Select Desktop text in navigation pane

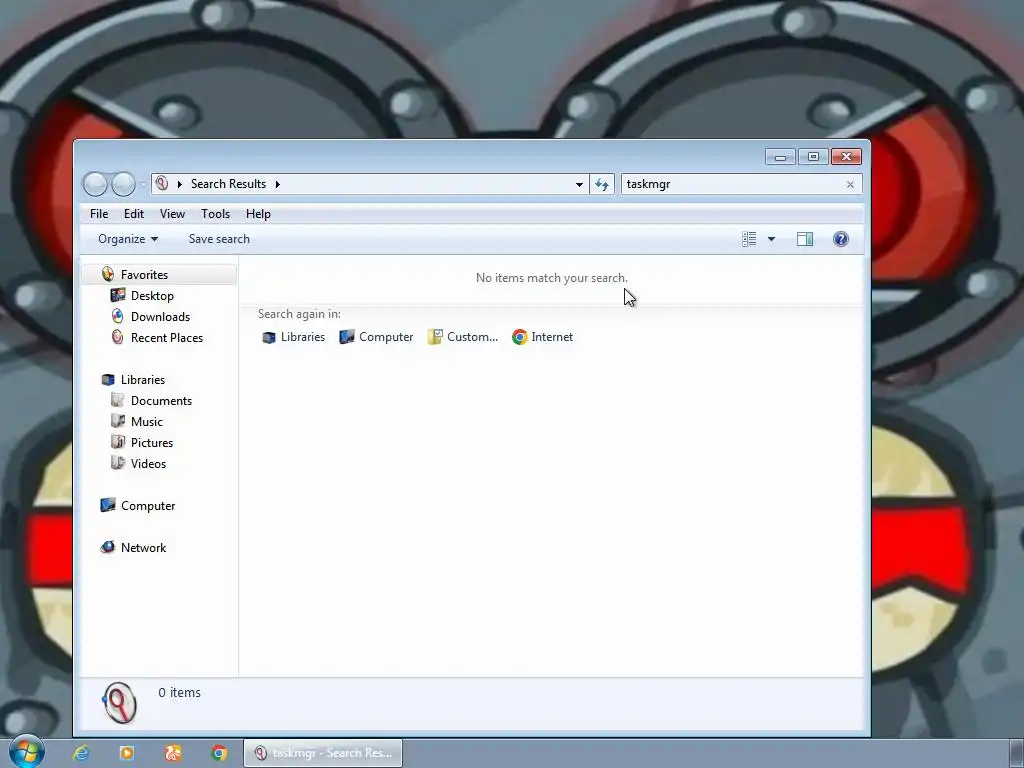pos(152,296)
